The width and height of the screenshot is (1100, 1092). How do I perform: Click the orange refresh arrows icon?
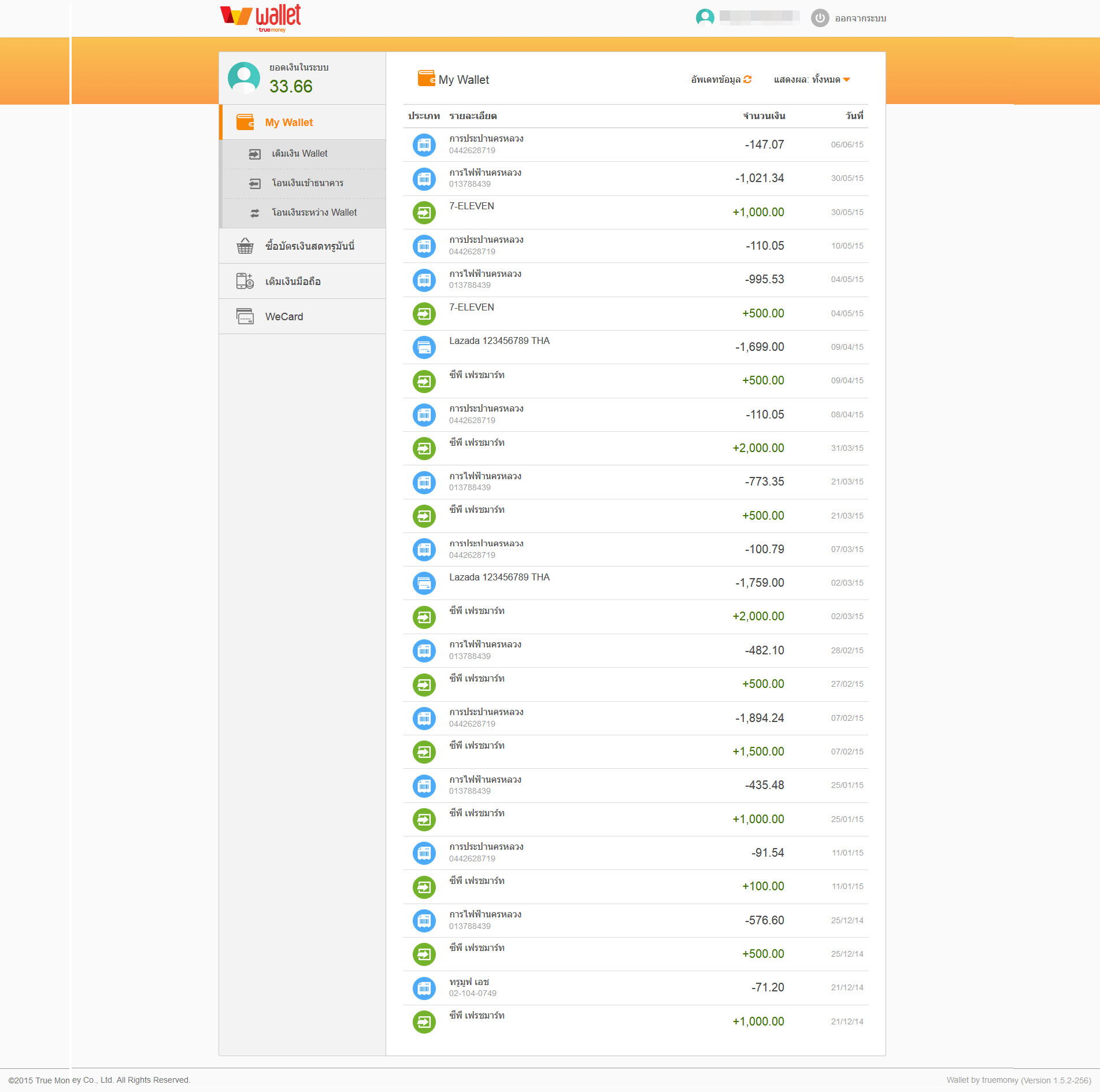click(747, 80)
